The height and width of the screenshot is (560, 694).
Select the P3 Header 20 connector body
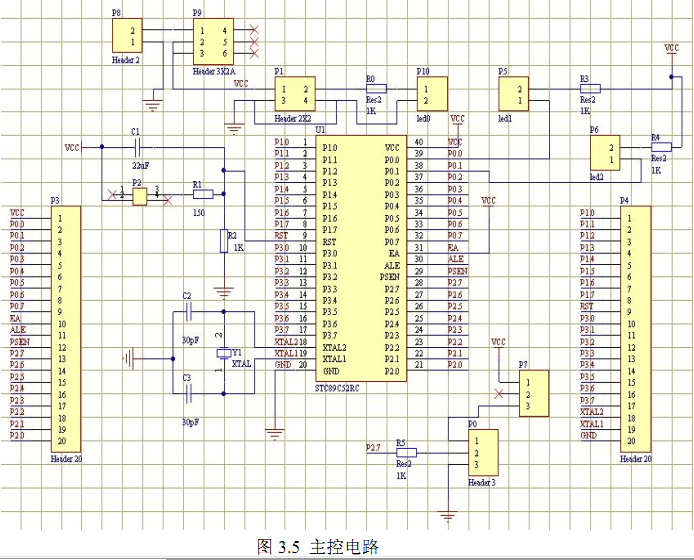pos(66,328)
